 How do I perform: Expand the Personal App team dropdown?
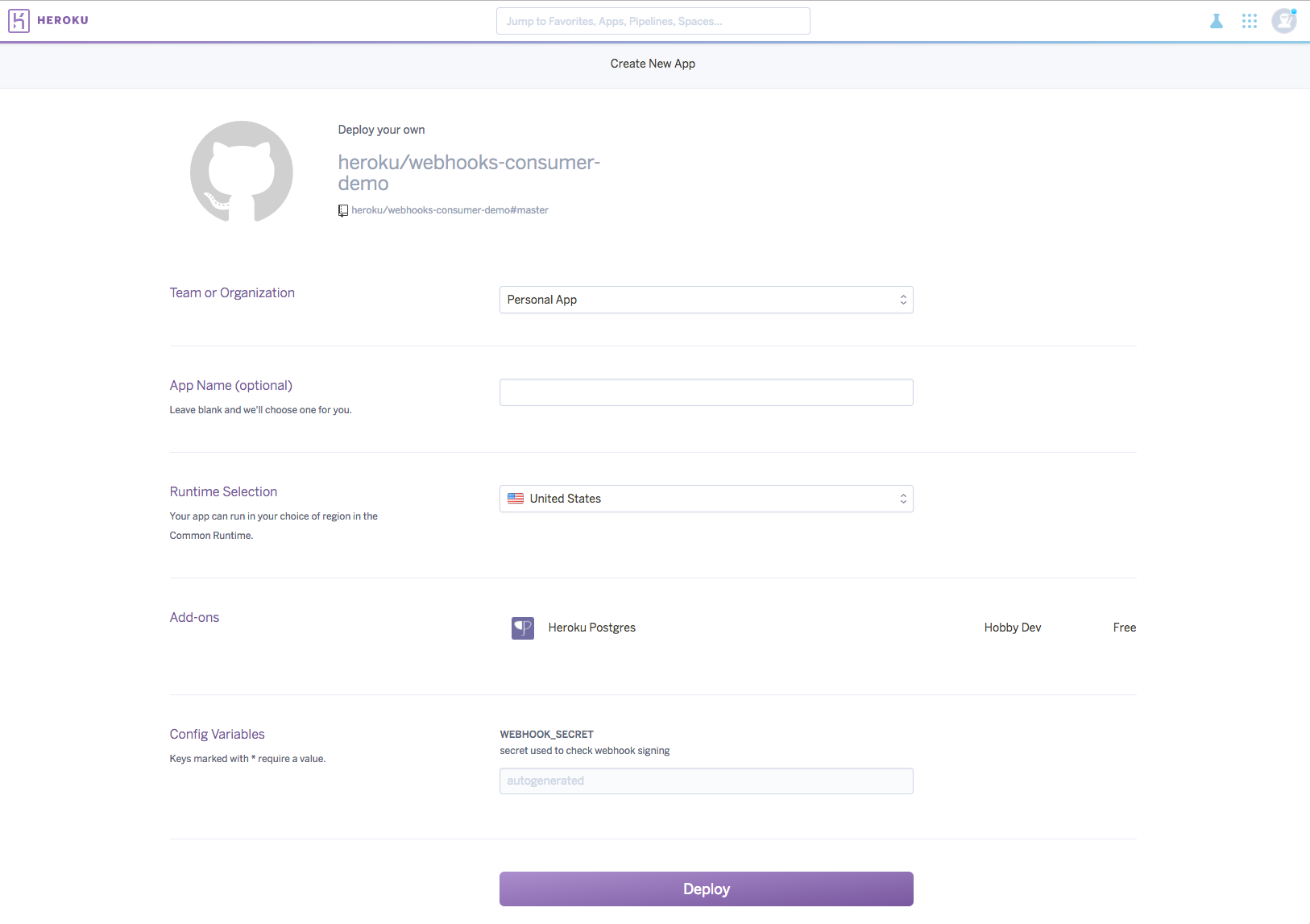point(706,300)
